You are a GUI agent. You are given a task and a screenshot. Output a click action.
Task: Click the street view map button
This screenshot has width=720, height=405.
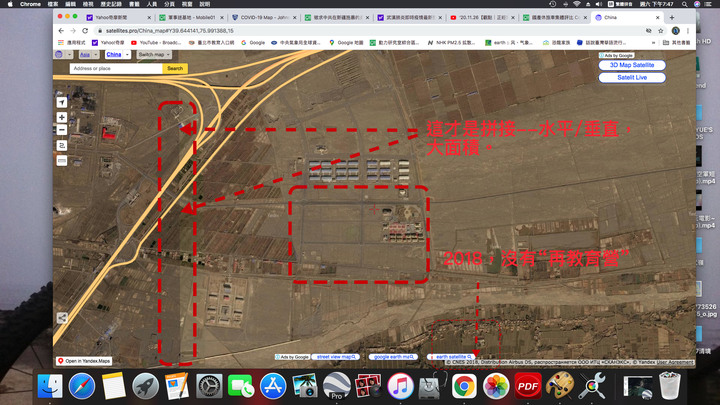click(337, 357)
